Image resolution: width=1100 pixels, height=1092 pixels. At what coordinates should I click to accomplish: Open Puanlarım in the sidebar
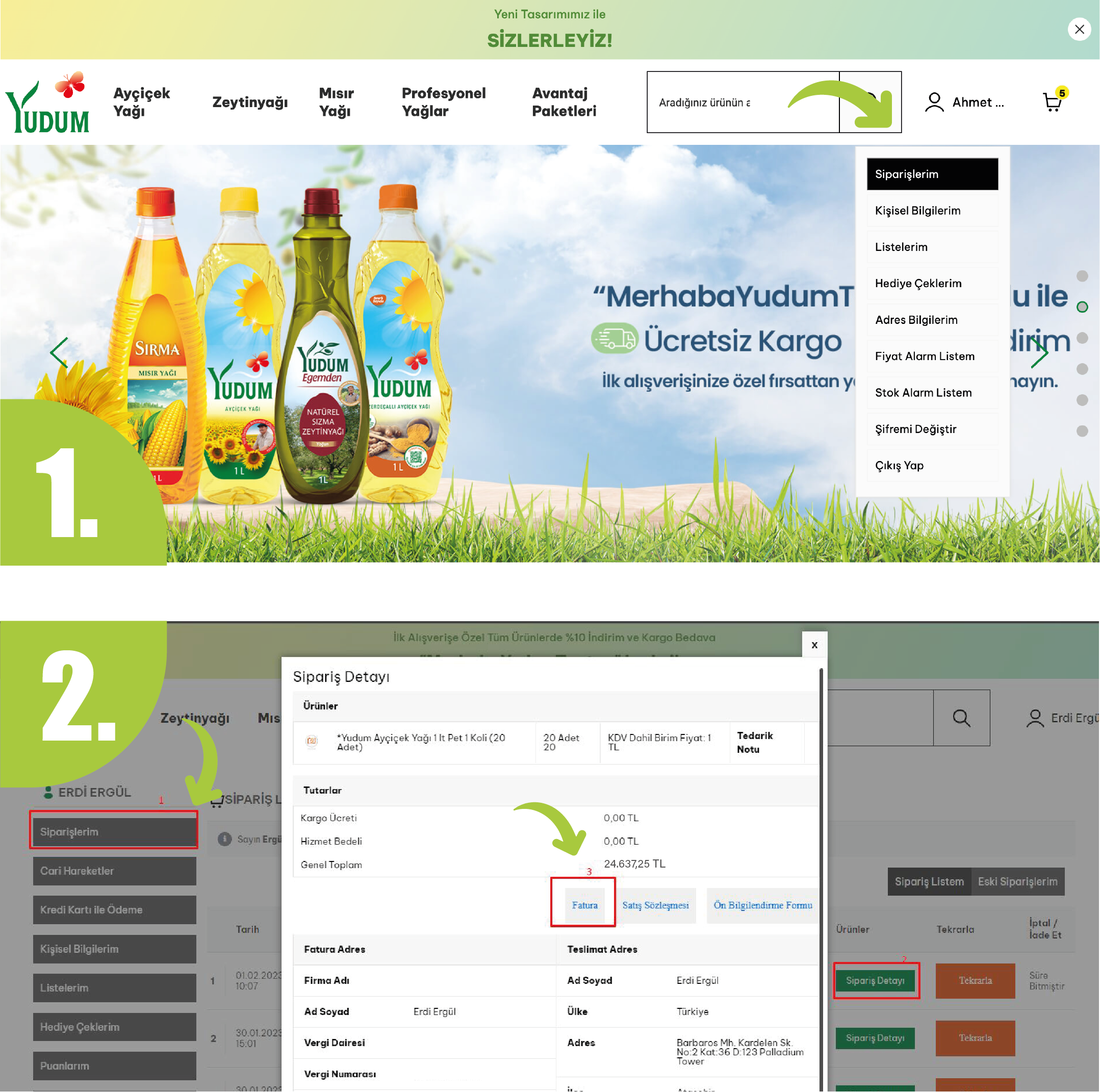coord(114,1066)
